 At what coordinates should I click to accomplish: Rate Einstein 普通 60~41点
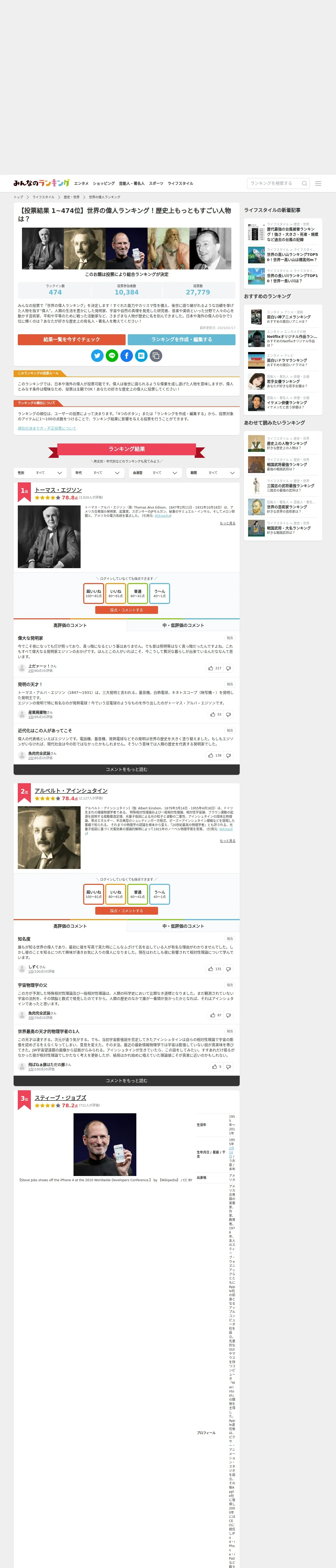(138, 894)
